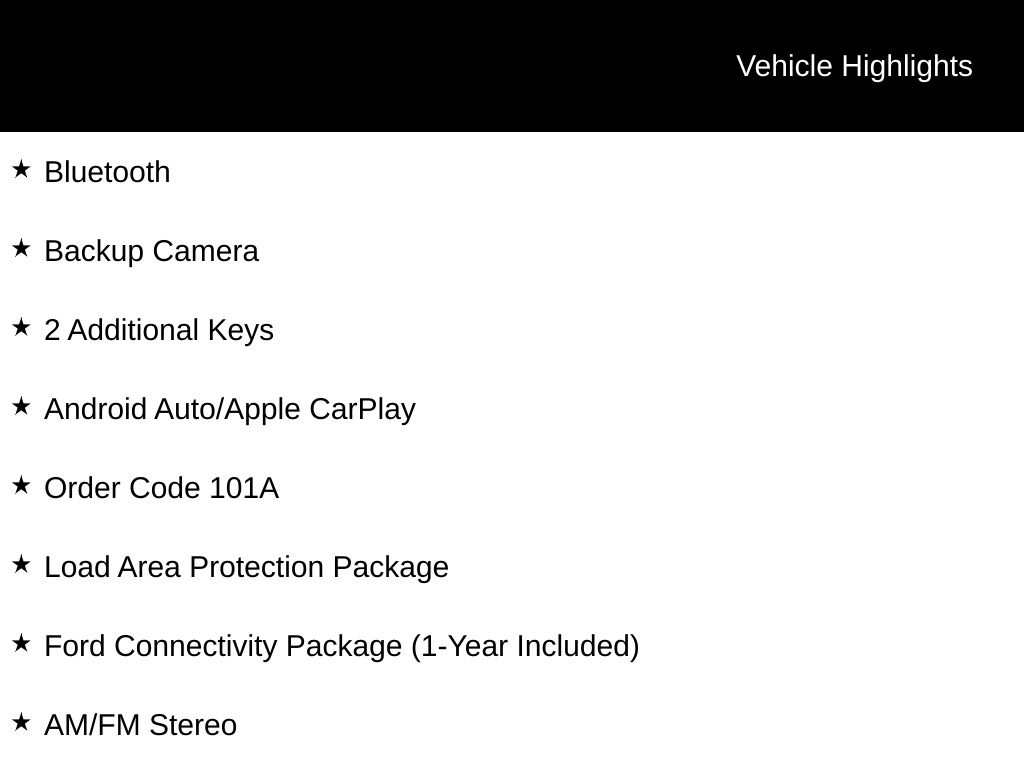Select the star next to 2 Additional Keys
1024x768 pixels.
point(22,327)
